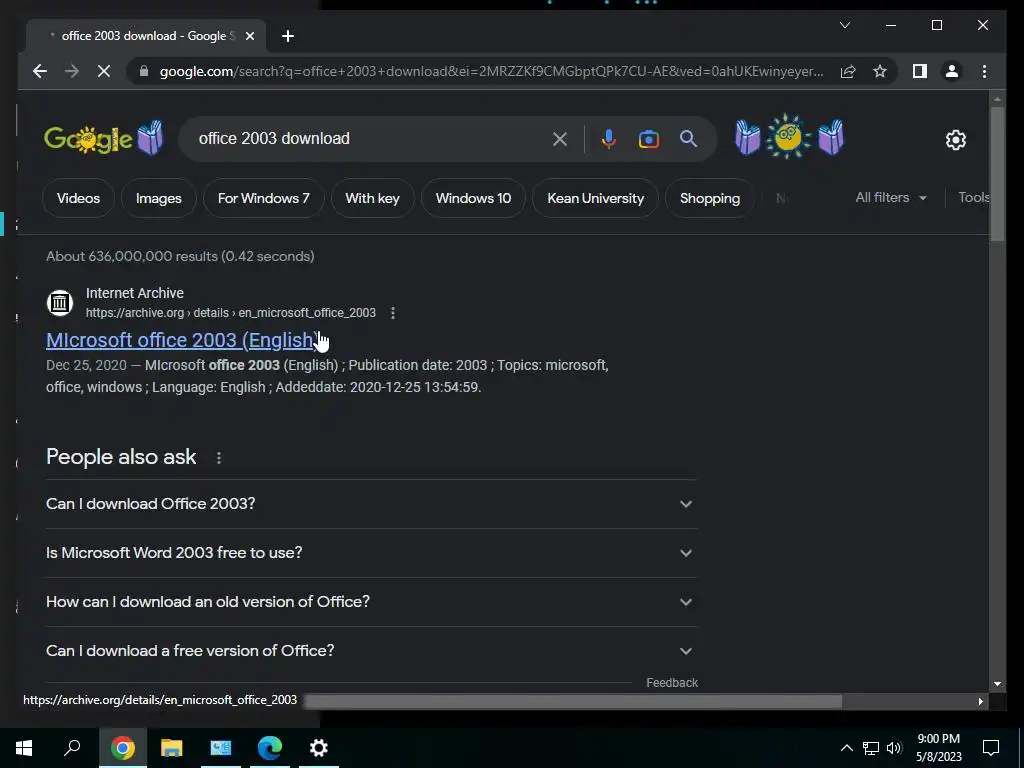Open Google settings gear icon

click(x=955, y=139)
